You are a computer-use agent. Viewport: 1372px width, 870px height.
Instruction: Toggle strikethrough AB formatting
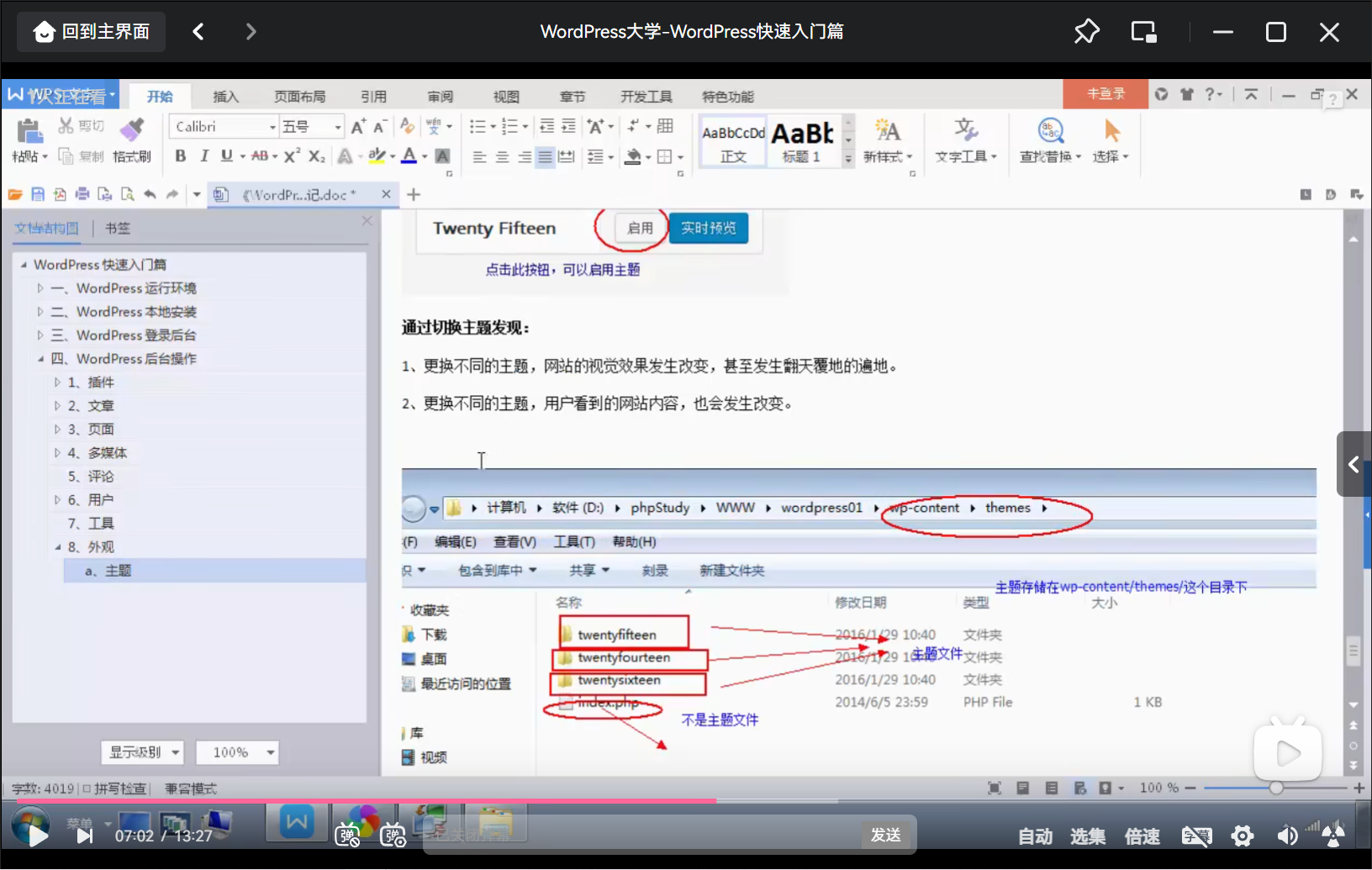click(260, 156)
